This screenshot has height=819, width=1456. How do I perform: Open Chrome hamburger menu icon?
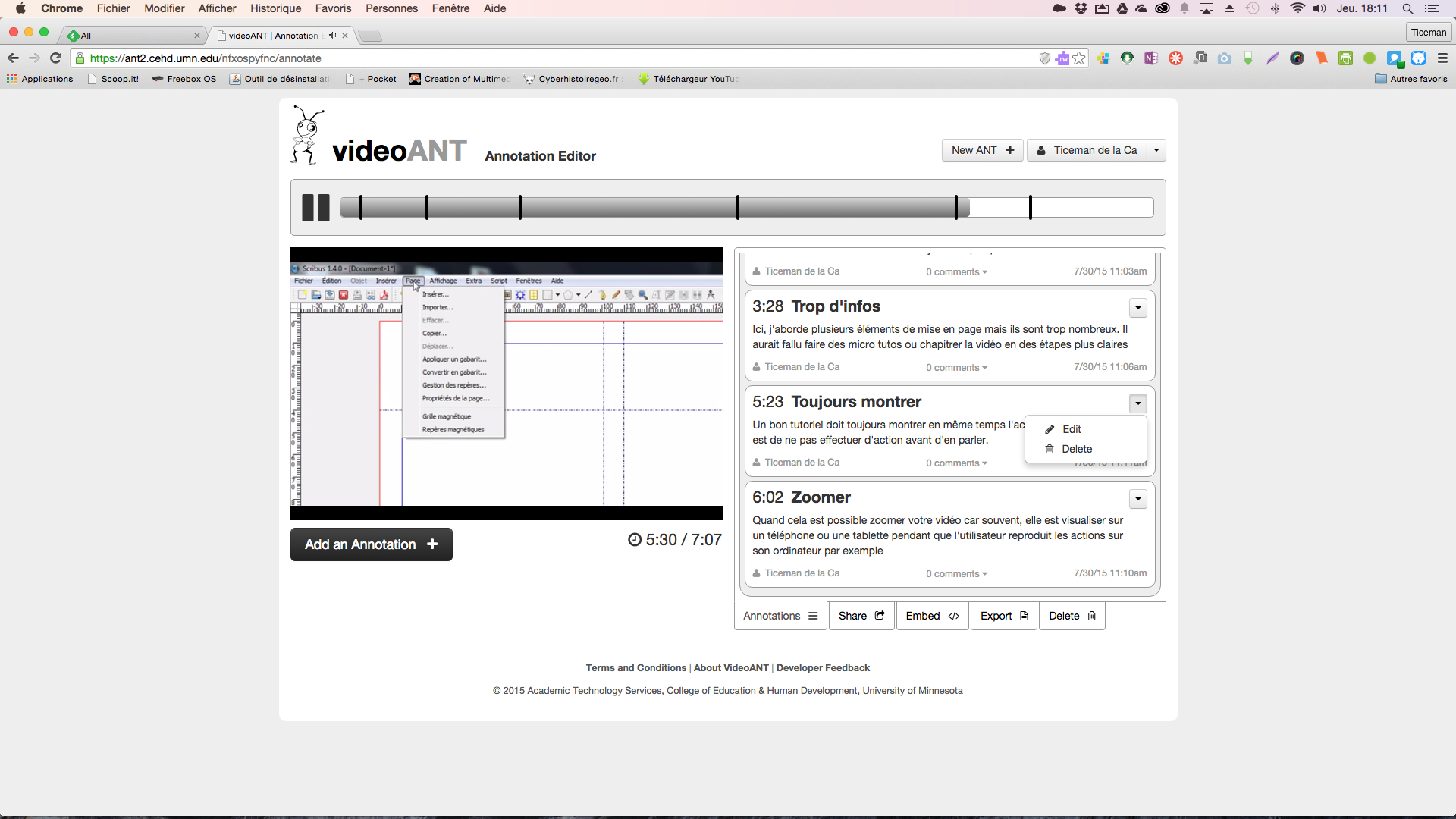[1442, 58]
